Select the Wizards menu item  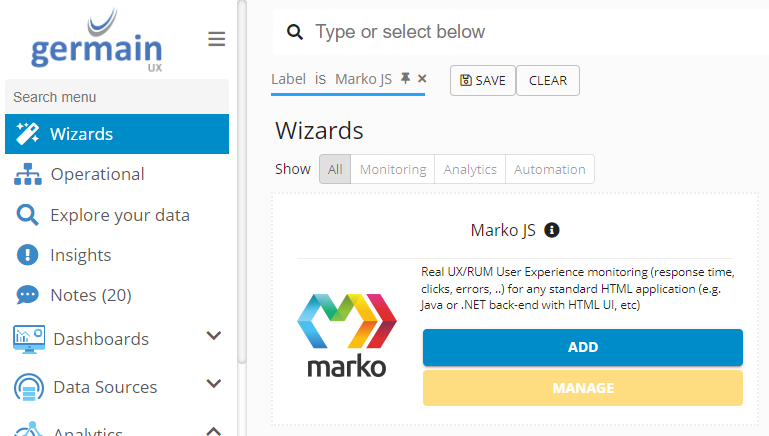click(81, 134)
